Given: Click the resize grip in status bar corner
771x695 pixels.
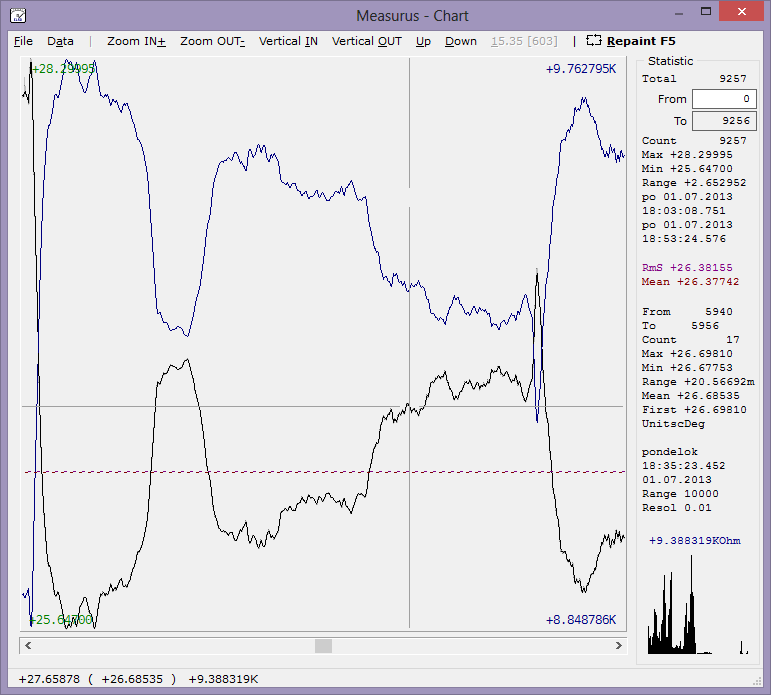Looking at the screenshot, I should tap(757, 681).
